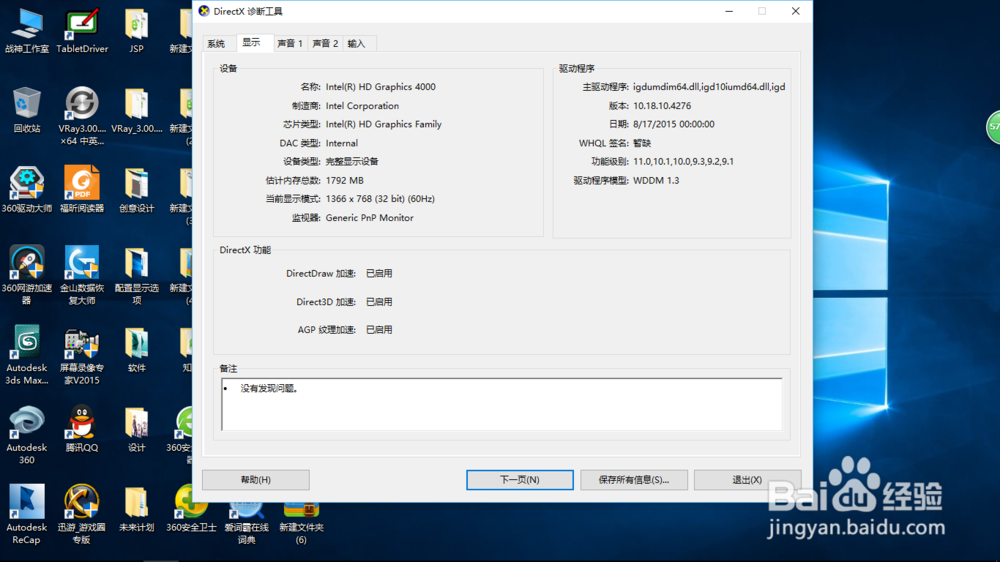This screenshot has height=562, width=1000.
Task: Click the 帮助(H) button
Action: [x=256, y=480]
